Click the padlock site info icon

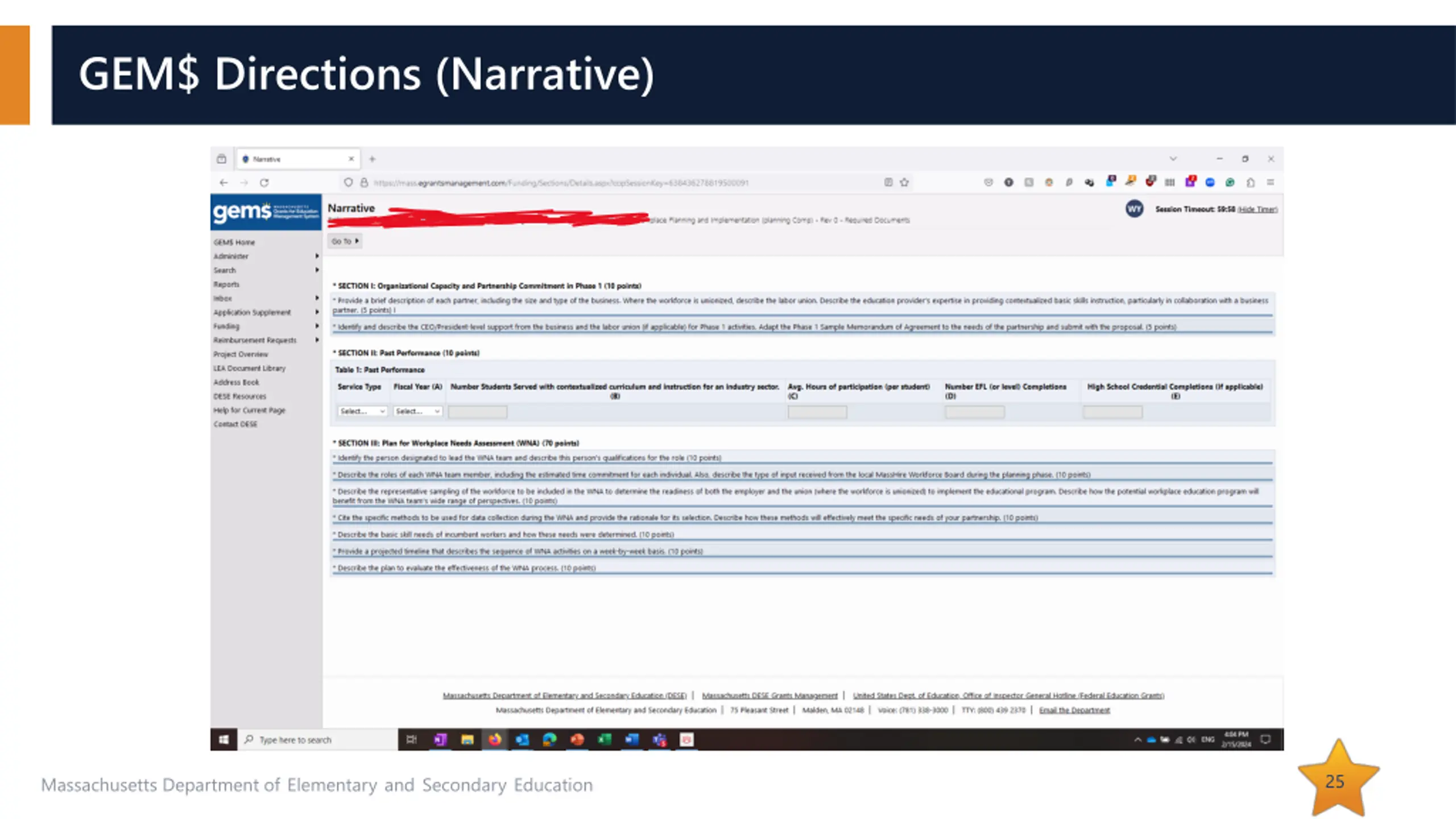click(365, 183)
